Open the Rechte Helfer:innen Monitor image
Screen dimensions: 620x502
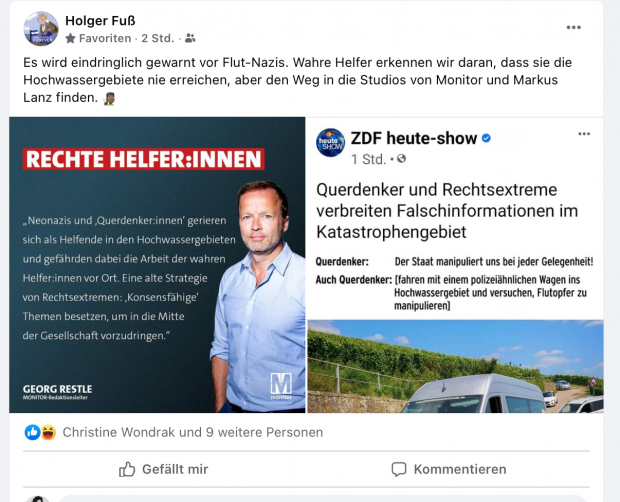[x=157, y=265]
